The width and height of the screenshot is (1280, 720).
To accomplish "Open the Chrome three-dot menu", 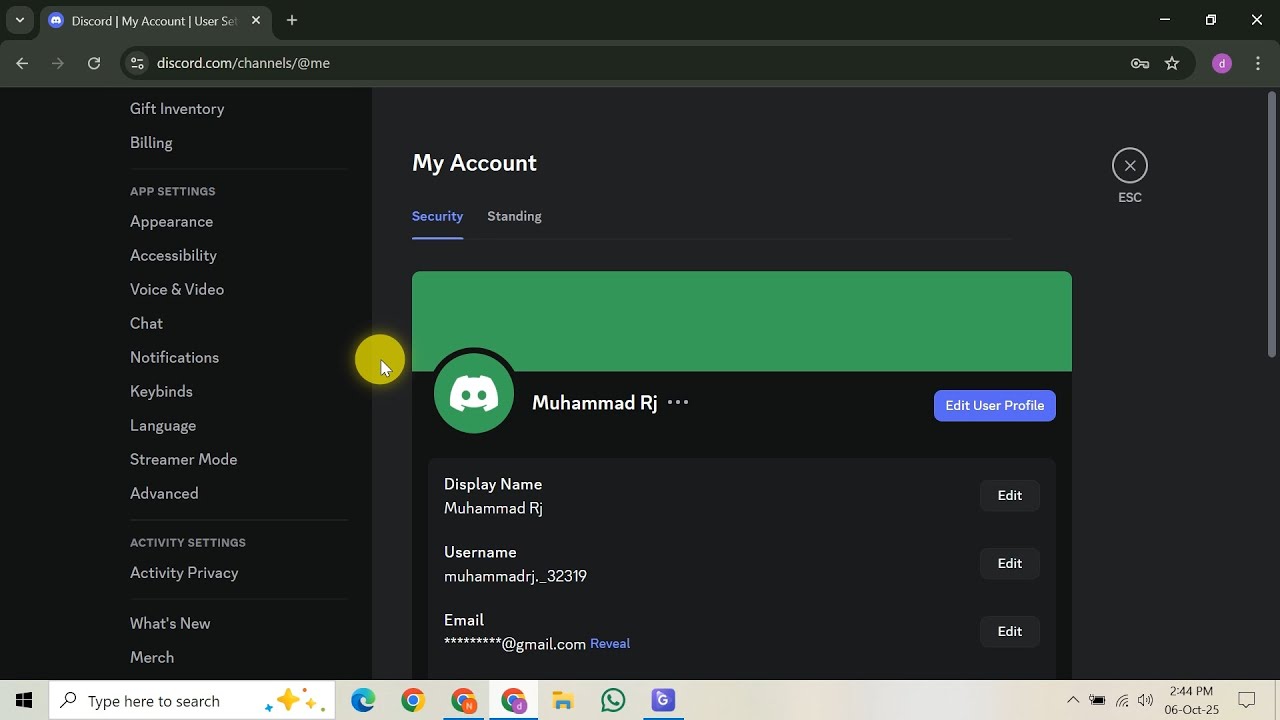I will pos(1257,63).
